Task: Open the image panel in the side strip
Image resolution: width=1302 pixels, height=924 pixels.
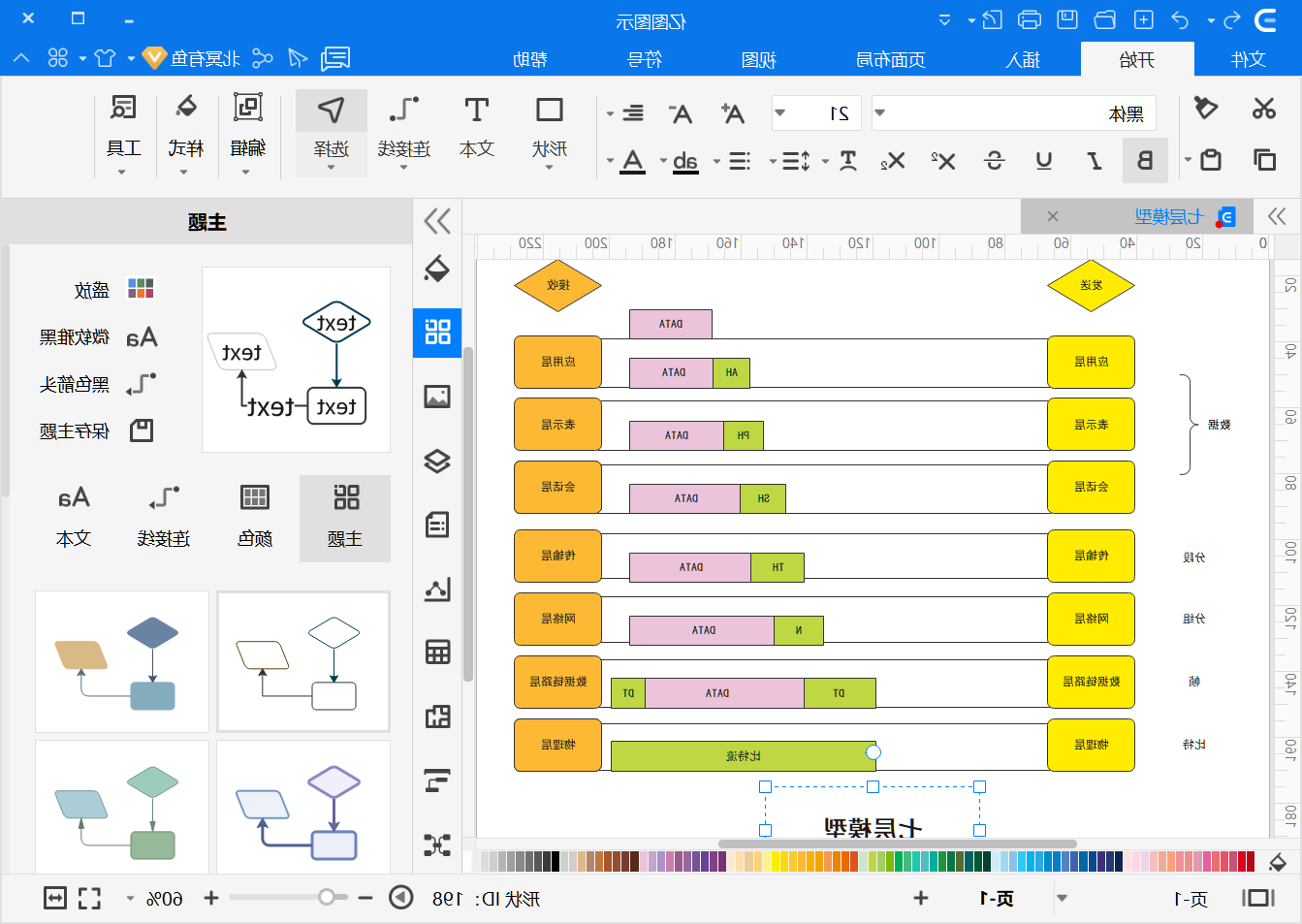Action: pyautogui.click(x=437, y=397)
